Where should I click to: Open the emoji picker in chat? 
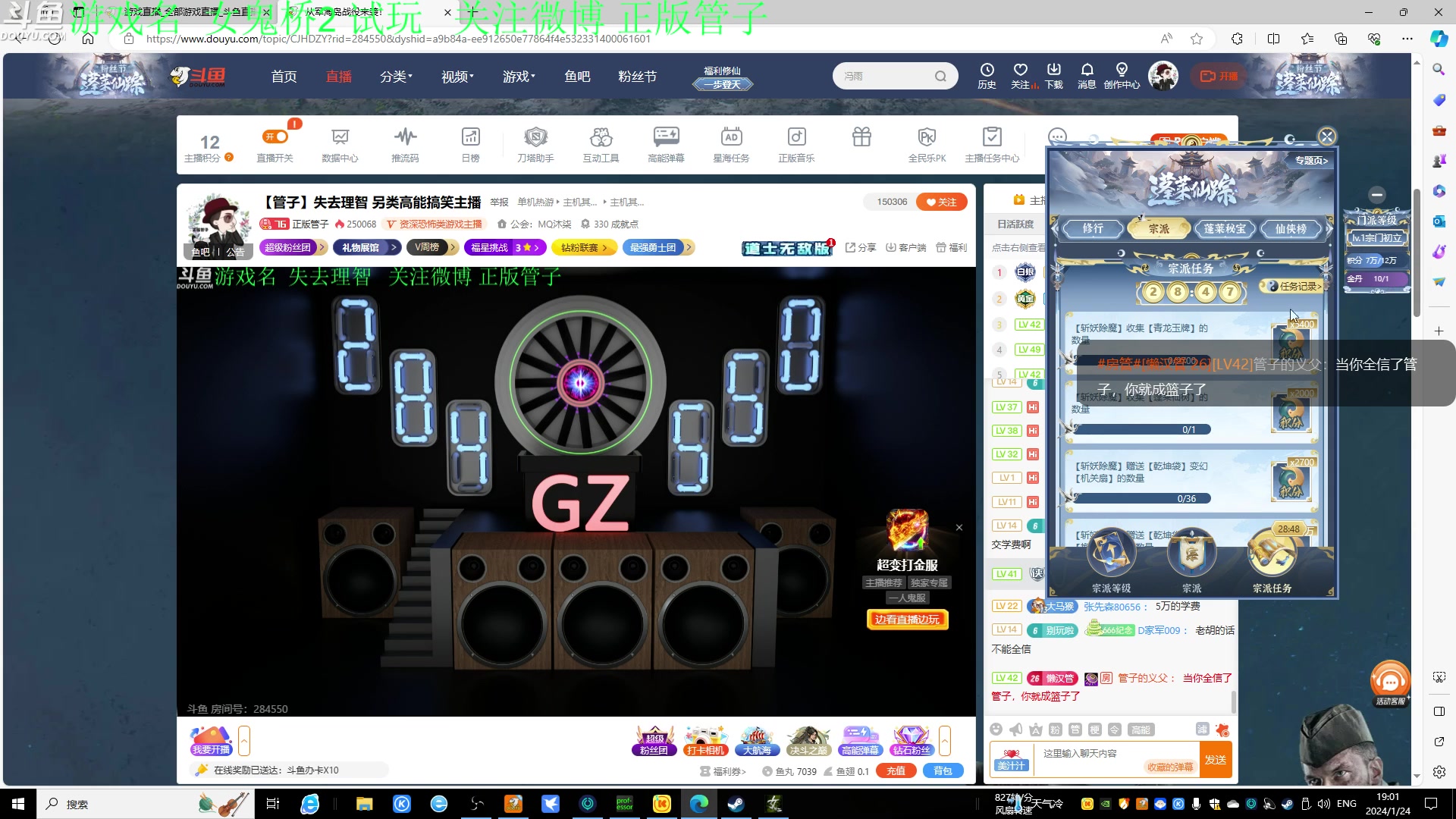click(996, 730)
